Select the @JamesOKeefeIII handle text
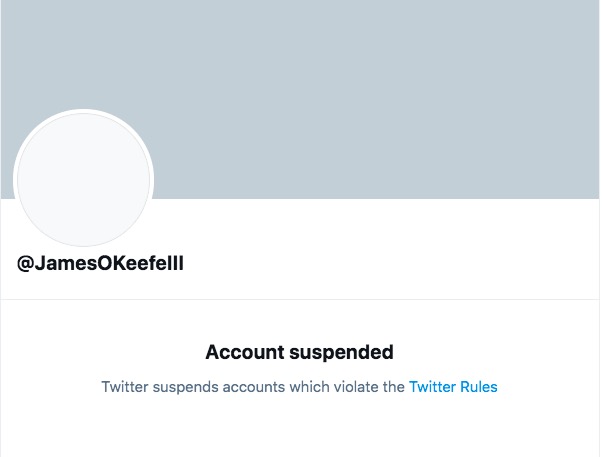This screenshot has width=602, height=457. tap(100, 264)
